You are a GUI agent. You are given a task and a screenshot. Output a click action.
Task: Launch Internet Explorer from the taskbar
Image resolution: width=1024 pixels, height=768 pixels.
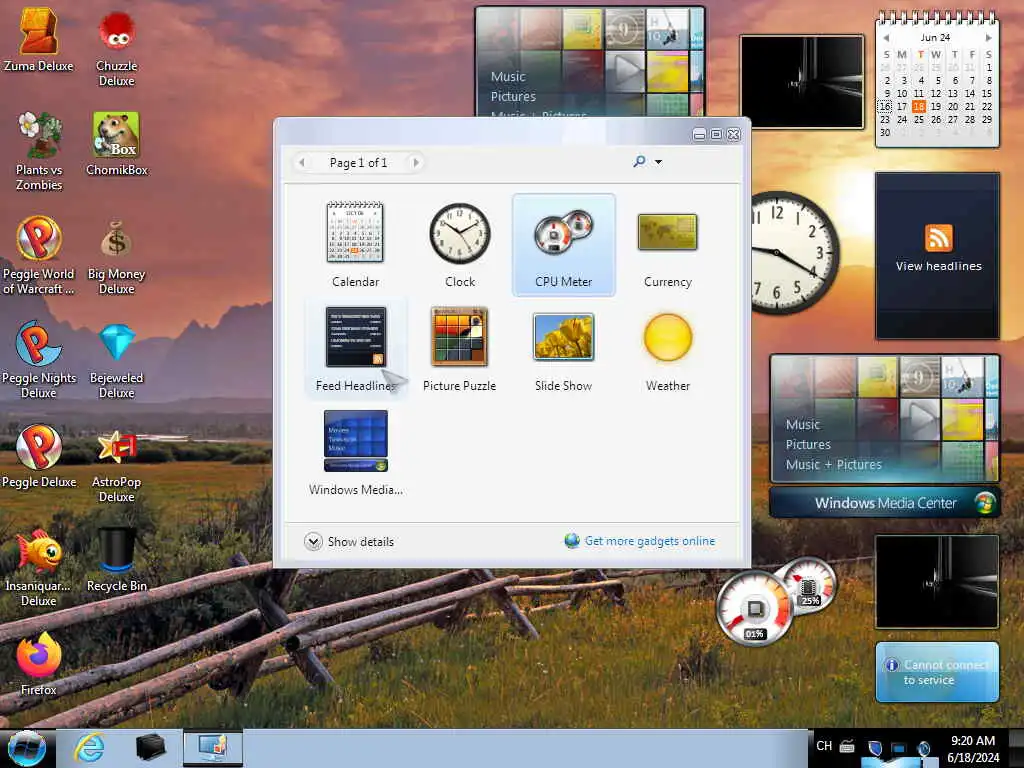(89, 748)
